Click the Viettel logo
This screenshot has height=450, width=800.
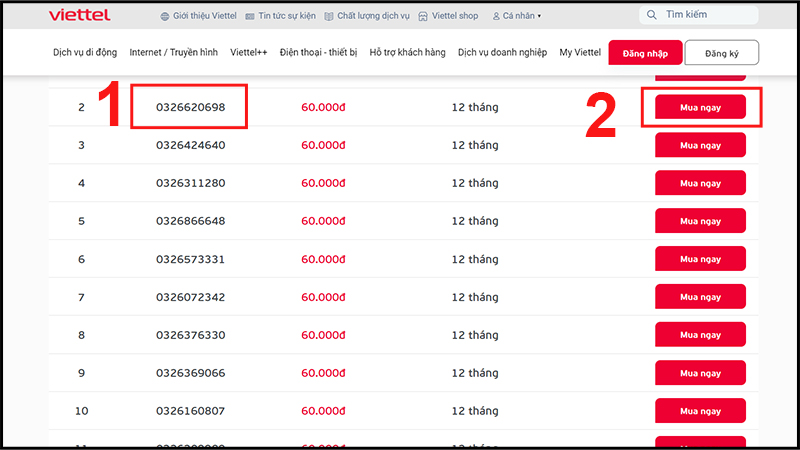(80, 15)
